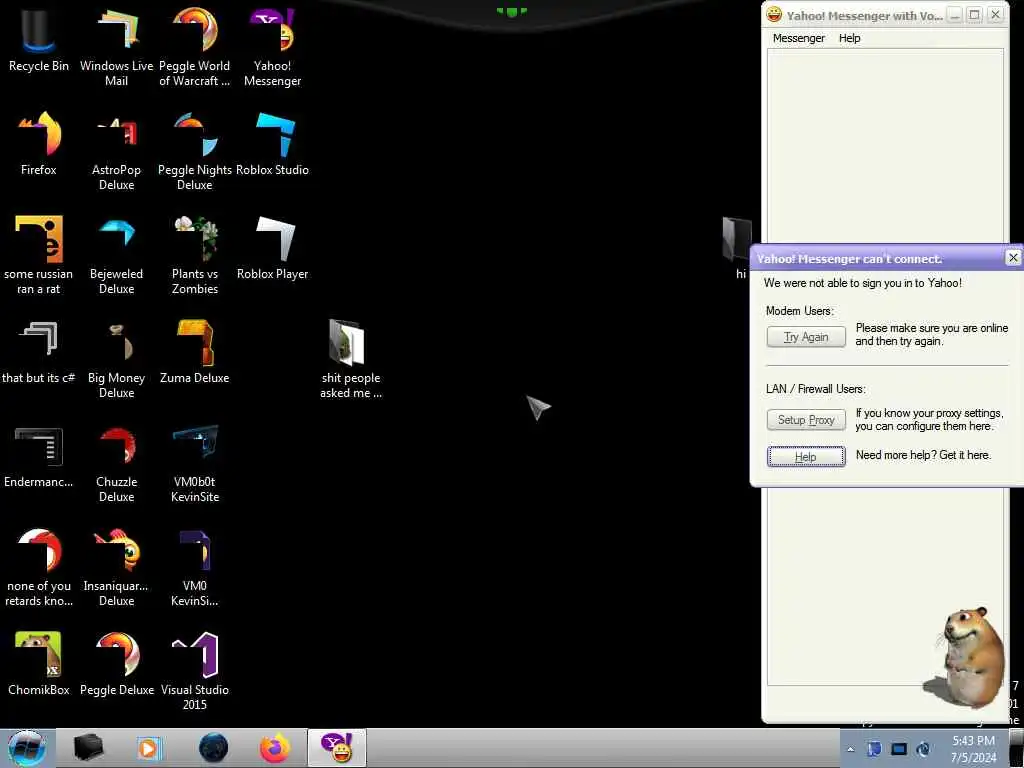Select Windows Live Mail desktop icon

(x=116, y=46)
